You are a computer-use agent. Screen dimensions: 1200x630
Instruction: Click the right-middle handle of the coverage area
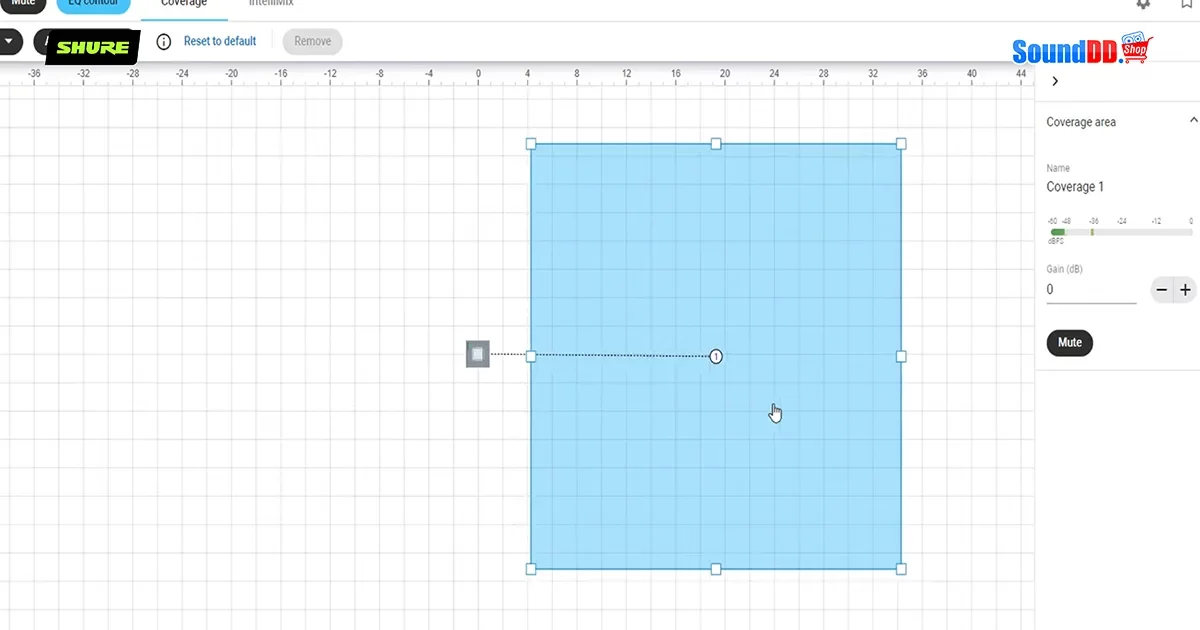point(901,356)
